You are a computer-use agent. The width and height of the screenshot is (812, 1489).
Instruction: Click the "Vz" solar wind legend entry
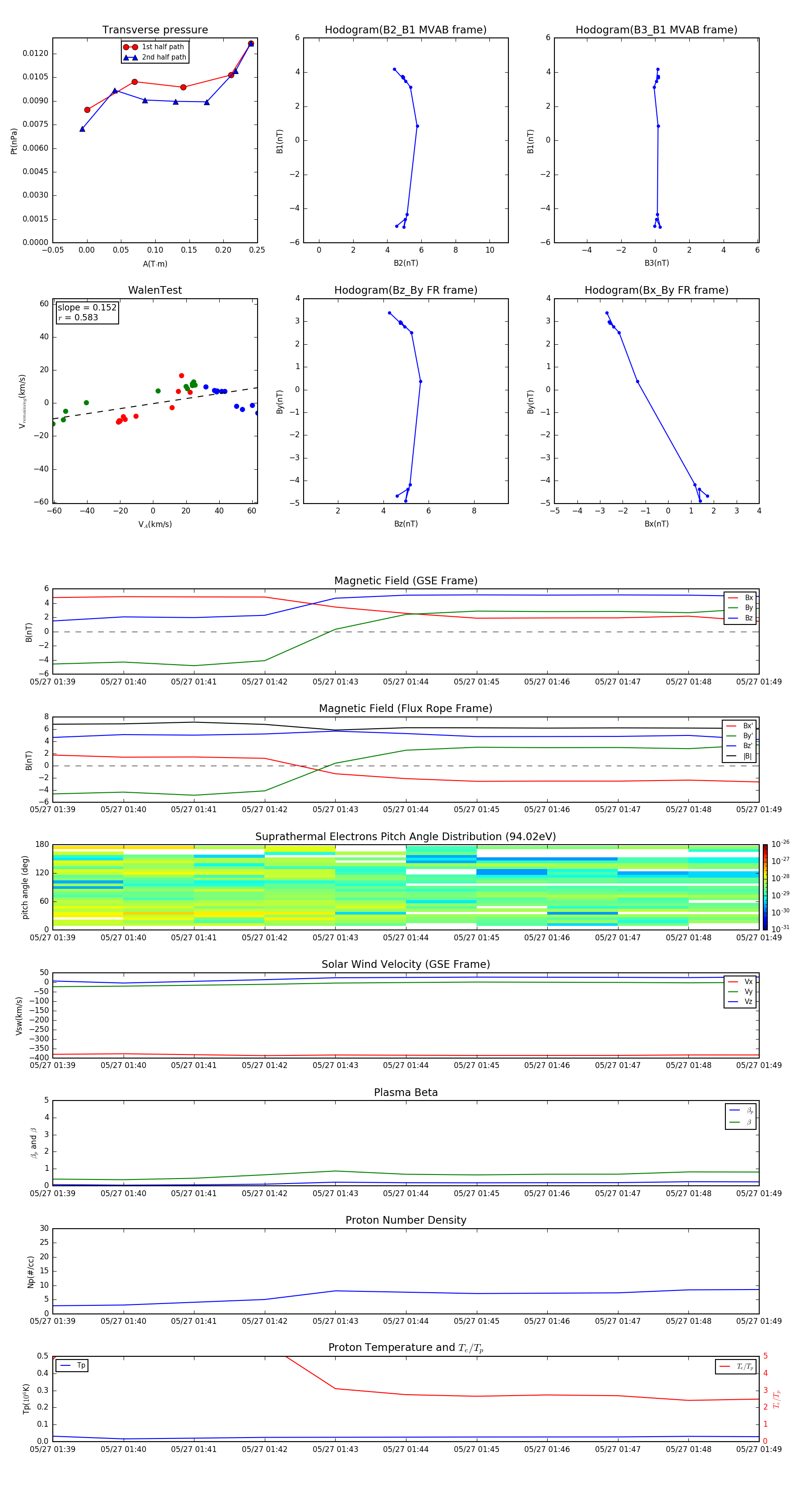pyautogui.click(x=741, y=1002)
